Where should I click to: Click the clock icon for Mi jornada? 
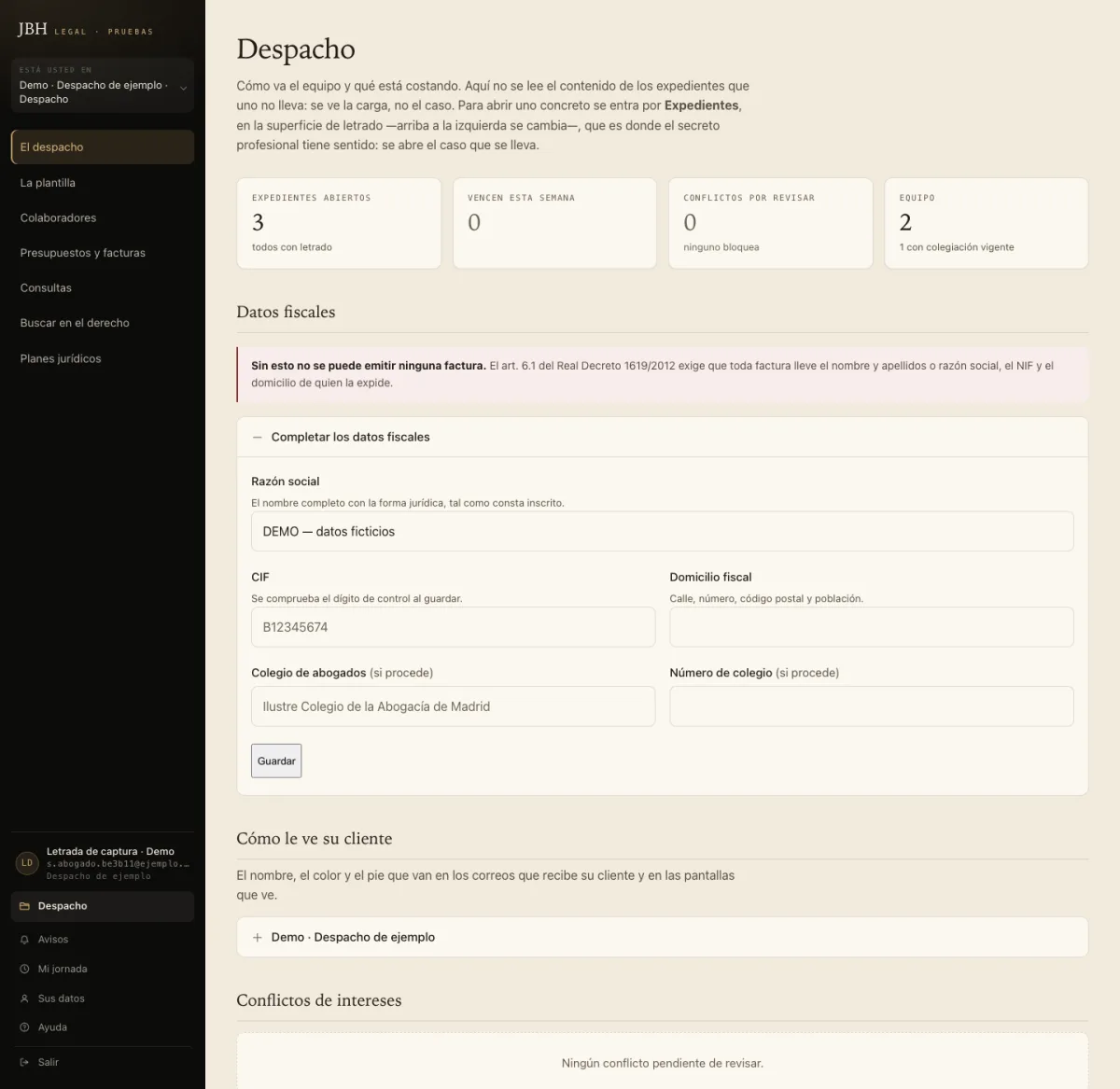pos(25,969)
